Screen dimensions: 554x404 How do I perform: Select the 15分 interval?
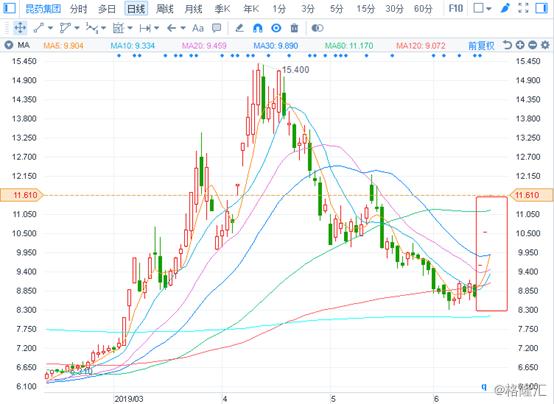tap(365, 8)
